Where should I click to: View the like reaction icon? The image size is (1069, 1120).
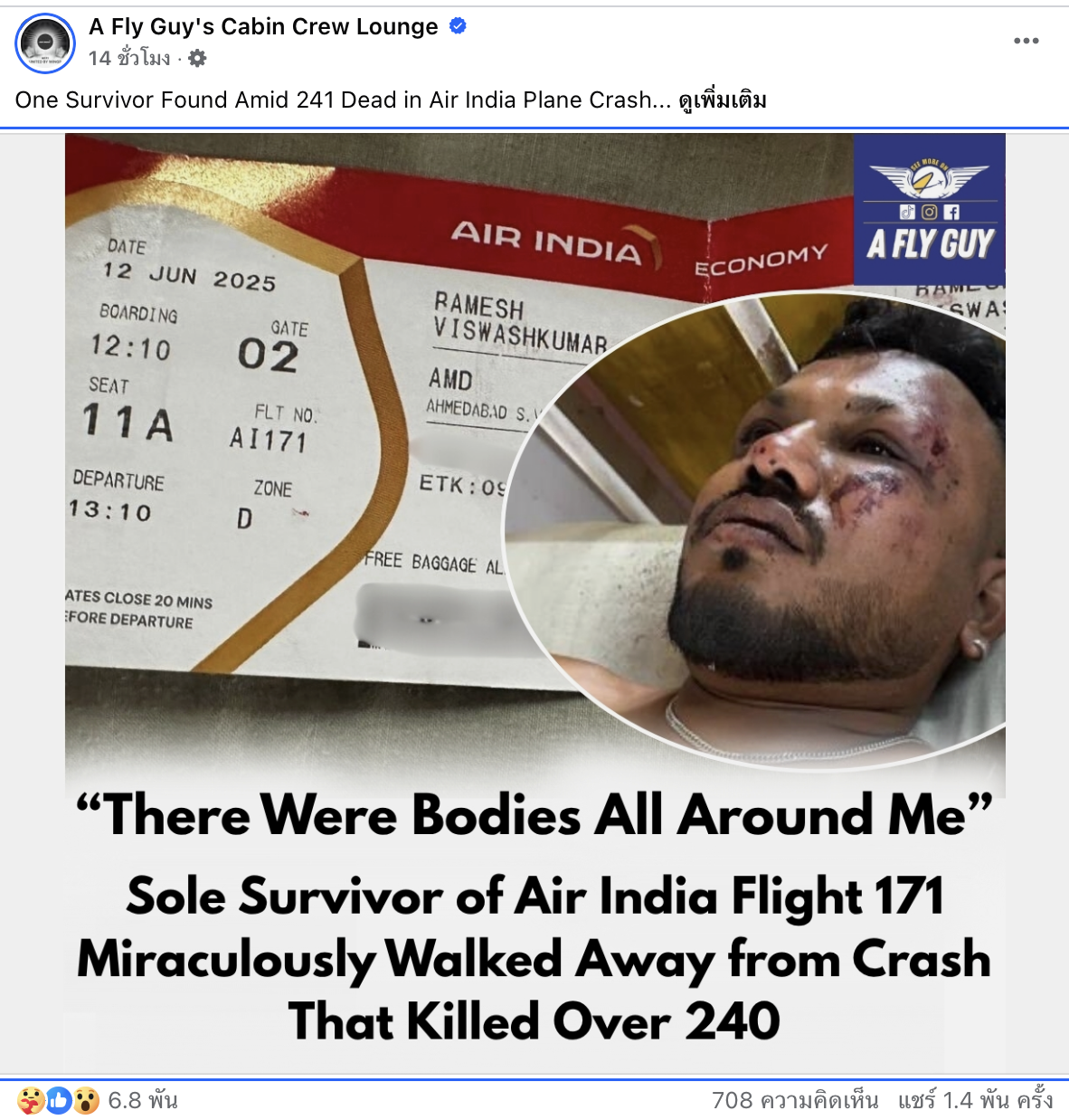[x=59, y=1100]
